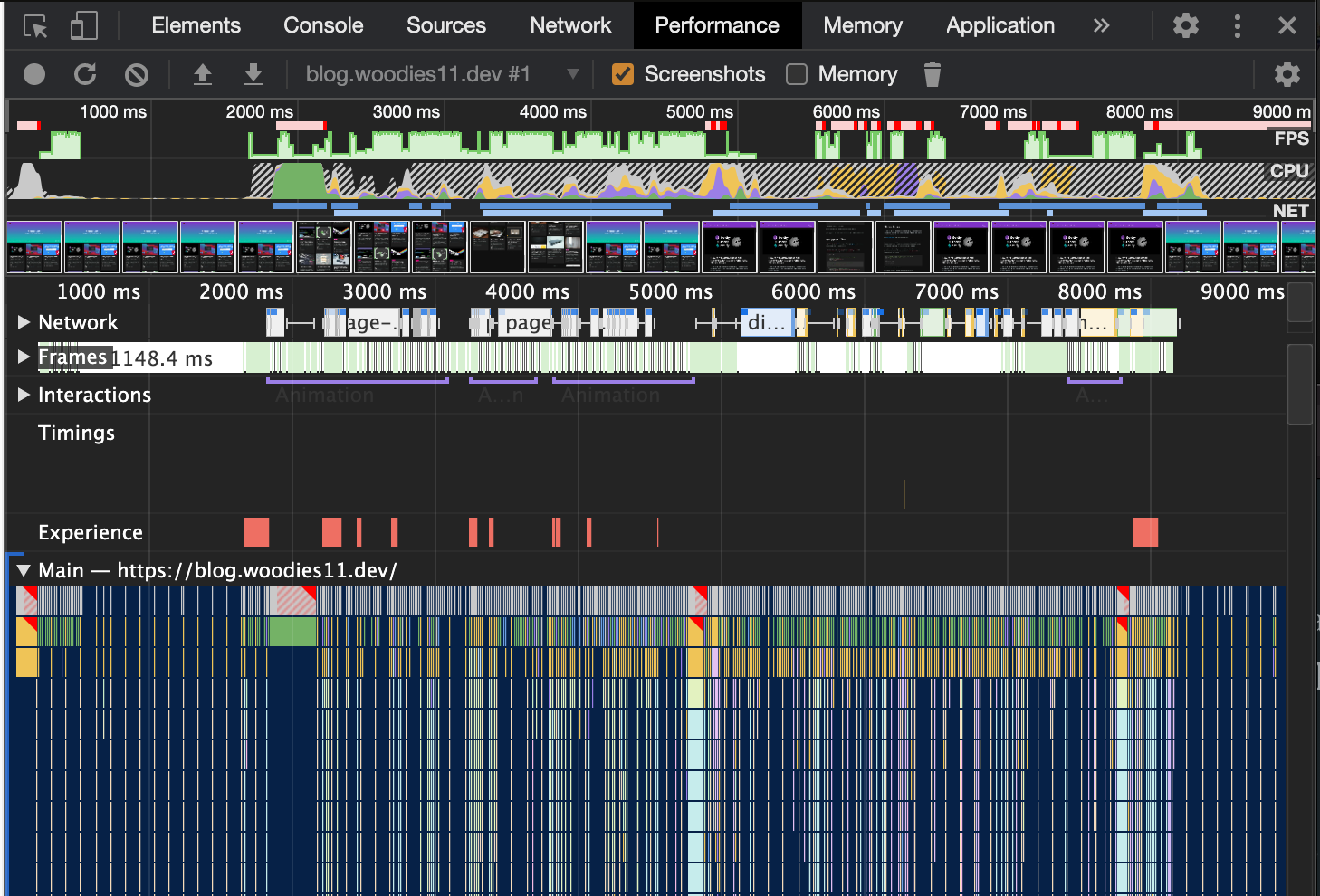The height and width of the screenshot is (896, 1320).
Task: Start recording a performance profile
Action: (x=34, y=74)
